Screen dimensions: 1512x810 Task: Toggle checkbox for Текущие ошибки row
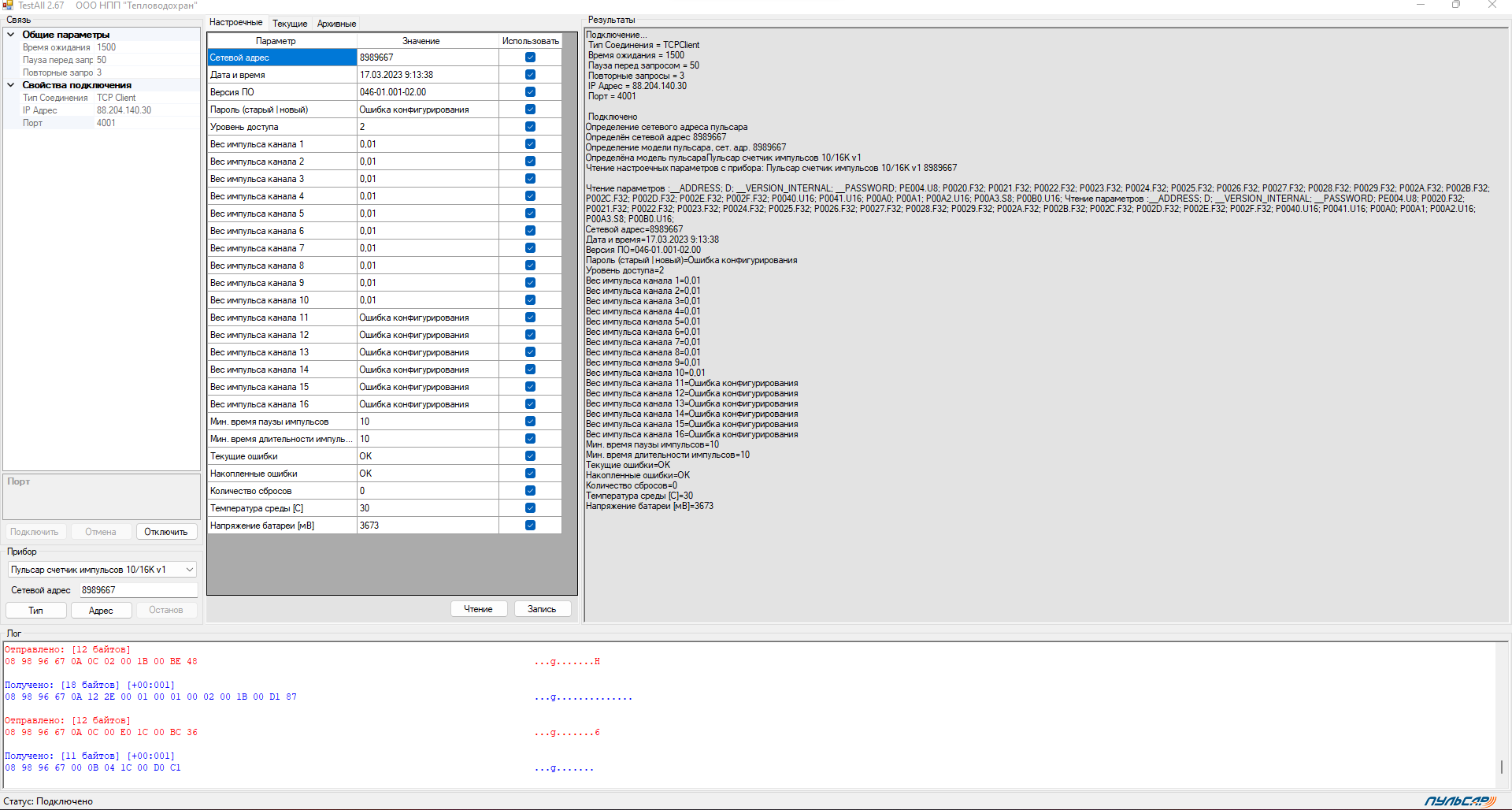point(530,456)
